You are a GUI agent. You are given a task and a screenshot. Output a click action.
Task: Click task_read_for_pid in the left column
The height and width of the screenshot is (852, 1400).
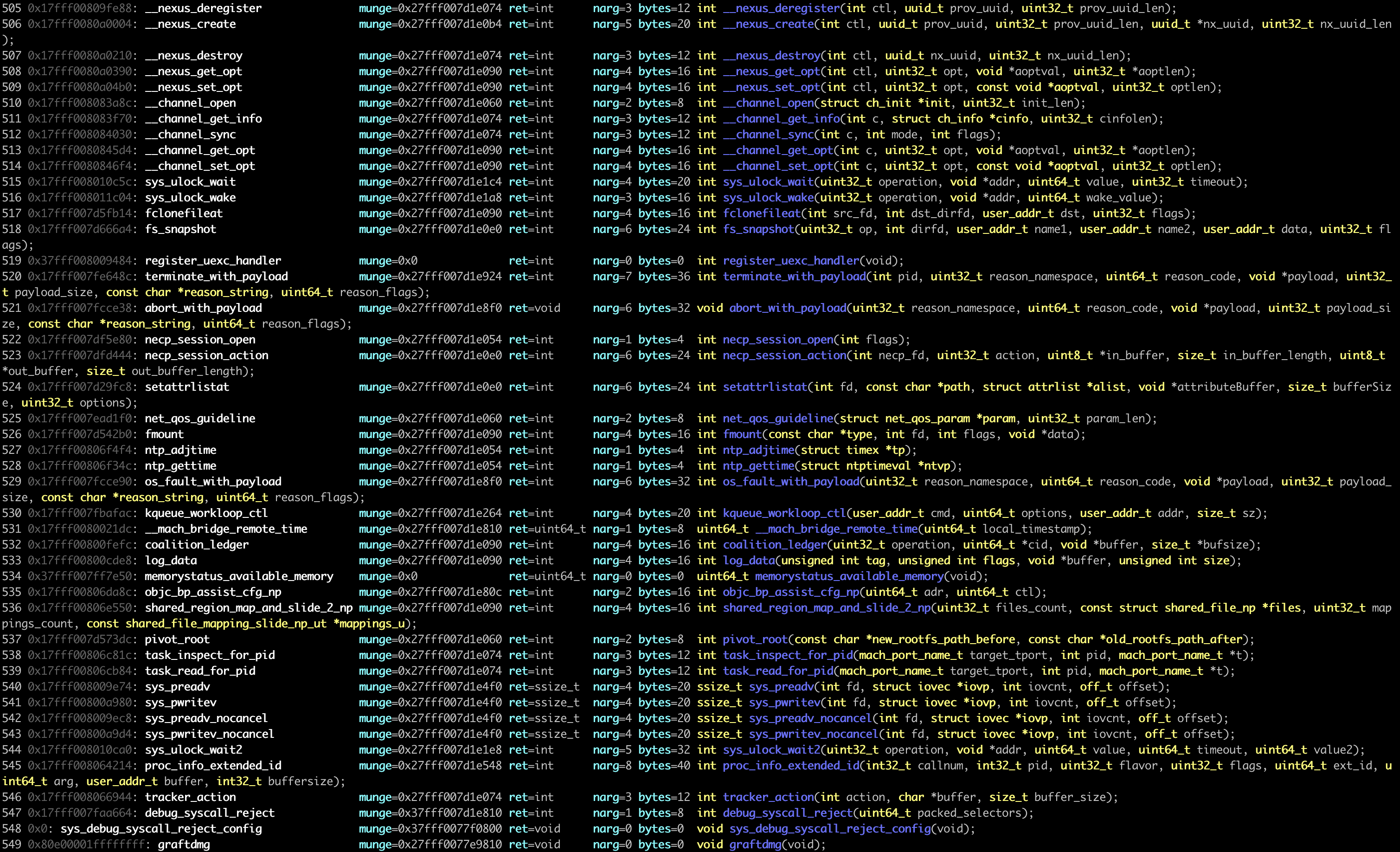tap(200, 671)
